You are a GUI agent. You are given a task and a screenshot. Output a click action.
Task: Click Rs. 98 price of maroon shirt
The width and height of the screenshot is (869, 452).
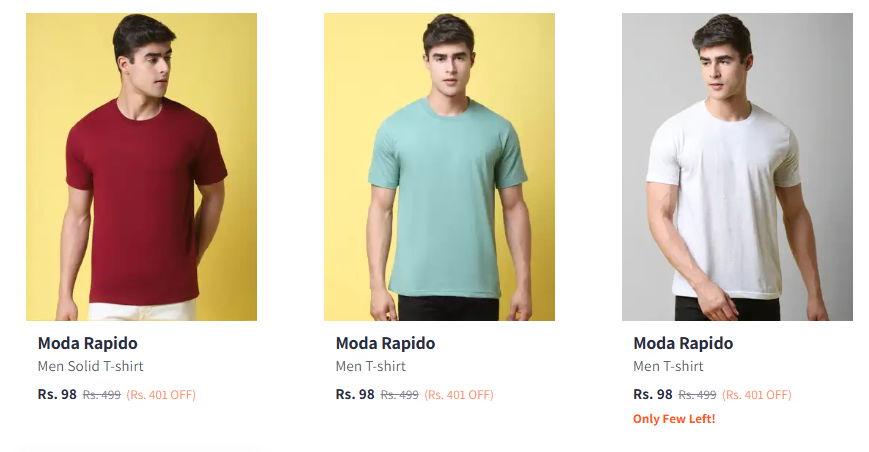57,394
